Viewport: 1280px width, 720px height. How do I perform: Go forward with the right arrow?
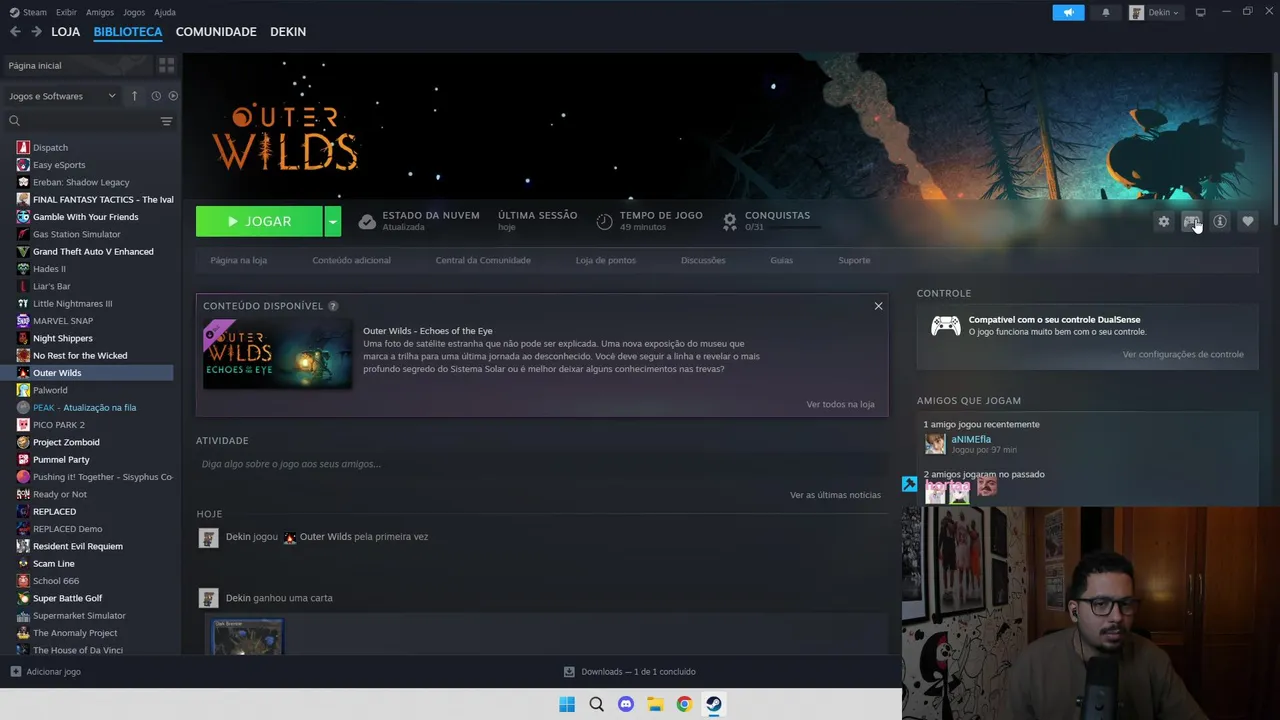click(36, 32)
